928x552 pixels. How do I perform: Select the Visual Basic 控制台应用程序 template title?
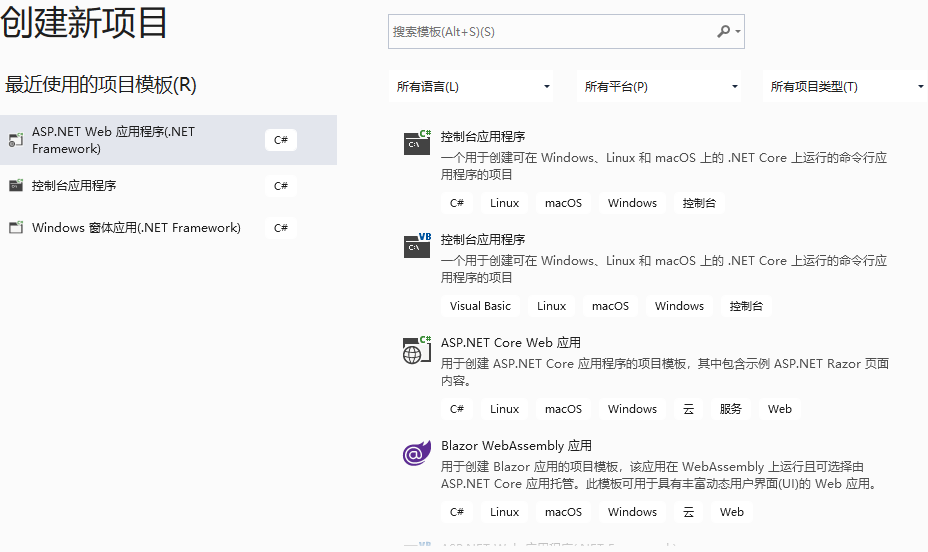[483, 240]
